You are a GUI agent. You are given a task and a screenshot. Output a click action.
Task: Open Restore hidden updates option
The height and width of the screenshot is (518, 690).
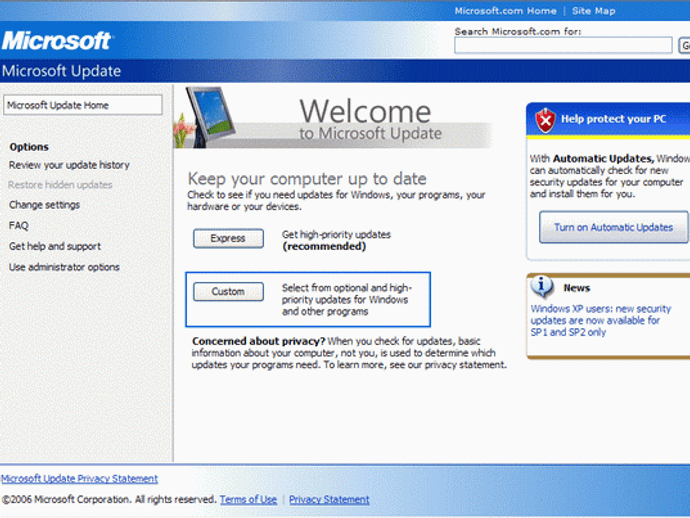point(60,185)
